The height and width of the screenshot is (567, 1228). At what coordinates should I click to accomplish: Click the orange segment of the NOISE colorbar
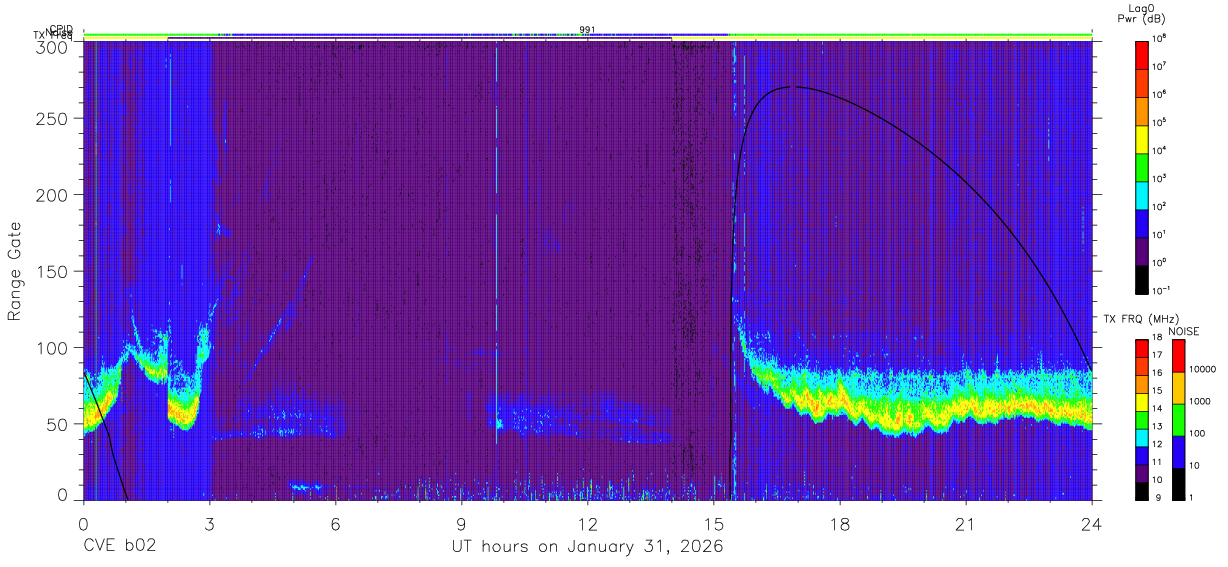click(x=1179, y=387)
